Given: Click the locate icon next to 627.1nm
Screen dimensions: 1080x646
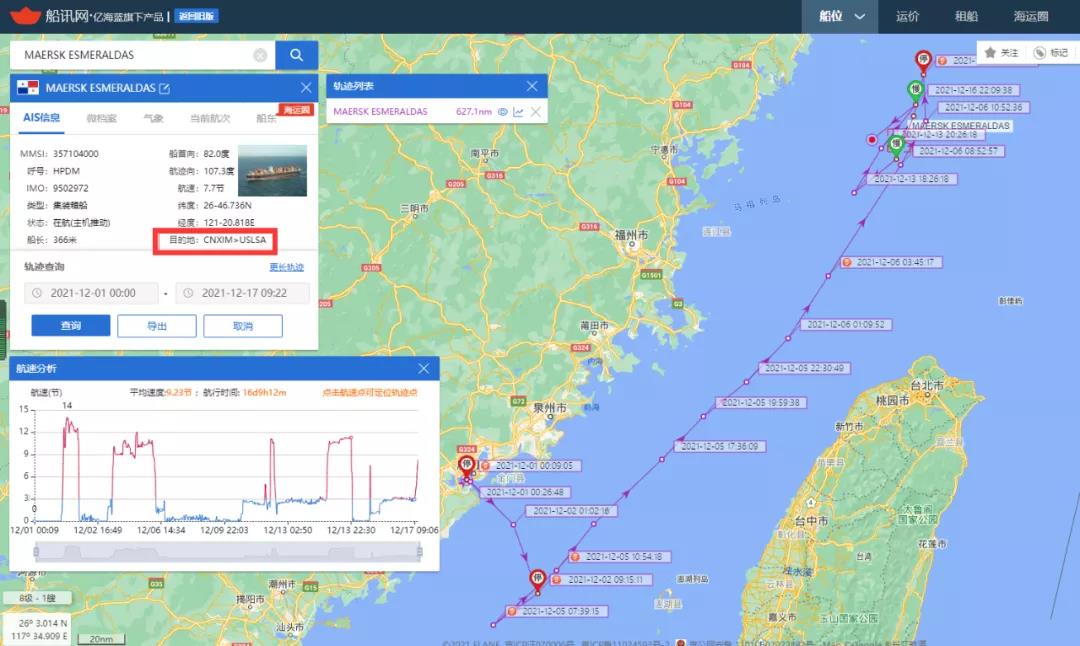Looking at the screenshot, I should click(x=503, y=111).
